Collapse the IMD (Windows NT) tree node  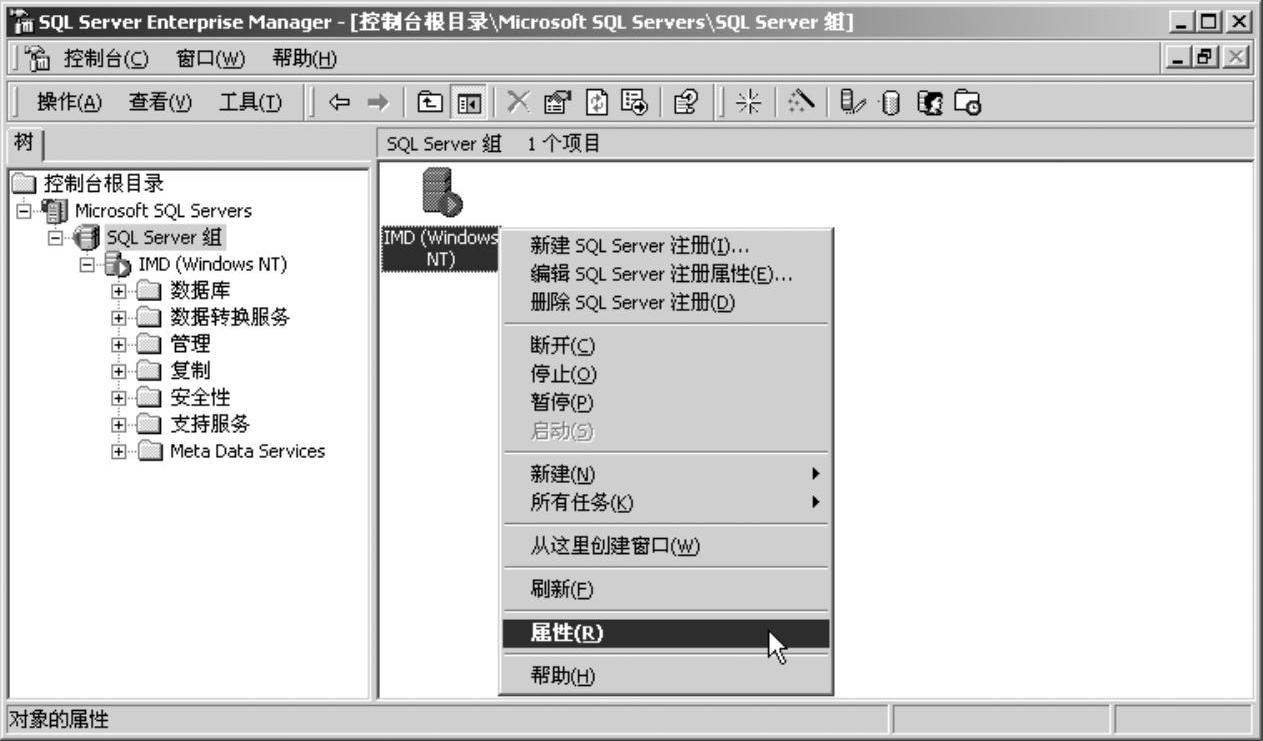click(87, 265)
